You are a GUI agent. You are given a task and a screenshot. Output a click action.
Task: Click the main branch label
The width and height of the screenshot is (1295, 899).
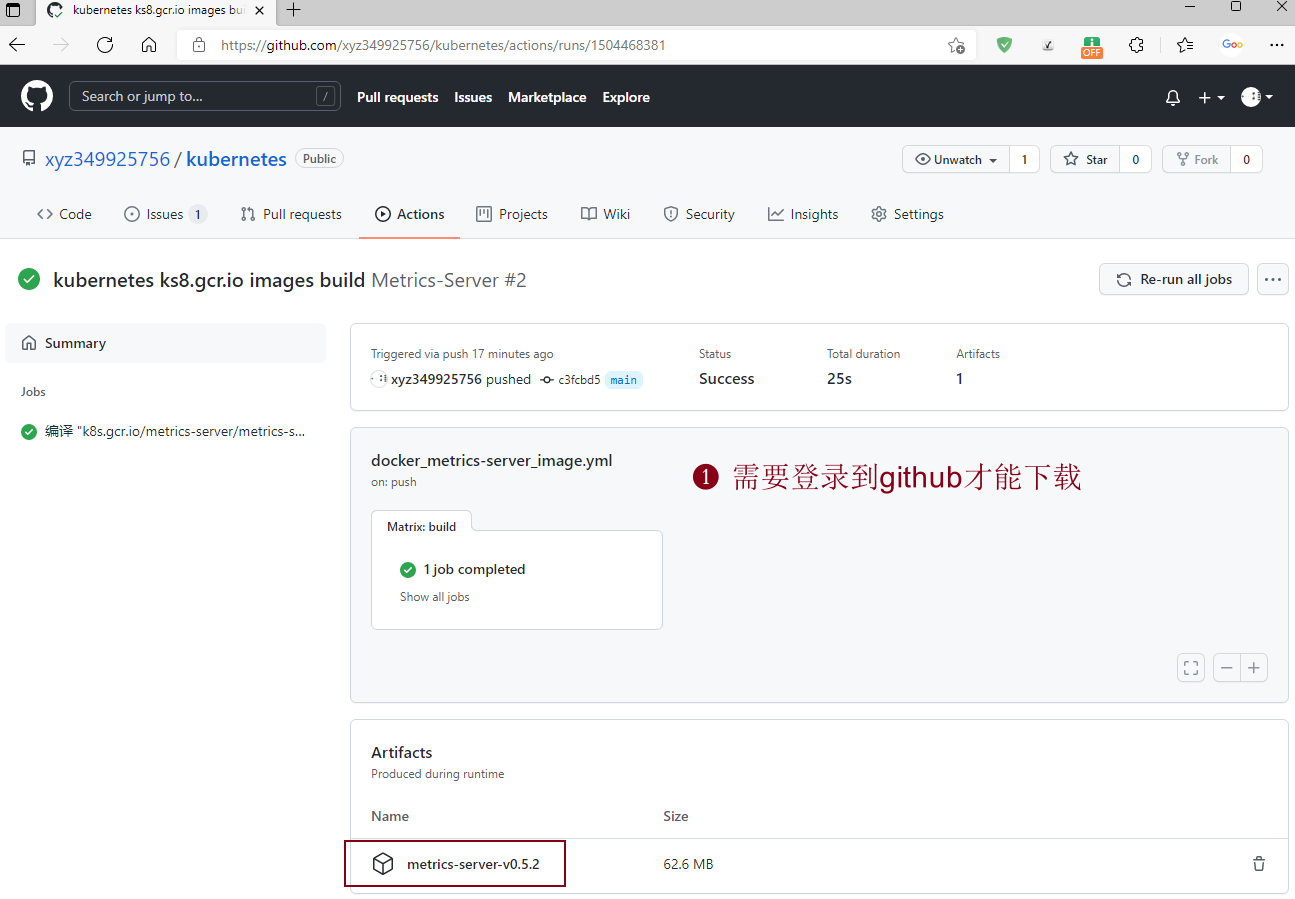click(x=624, y=380)
